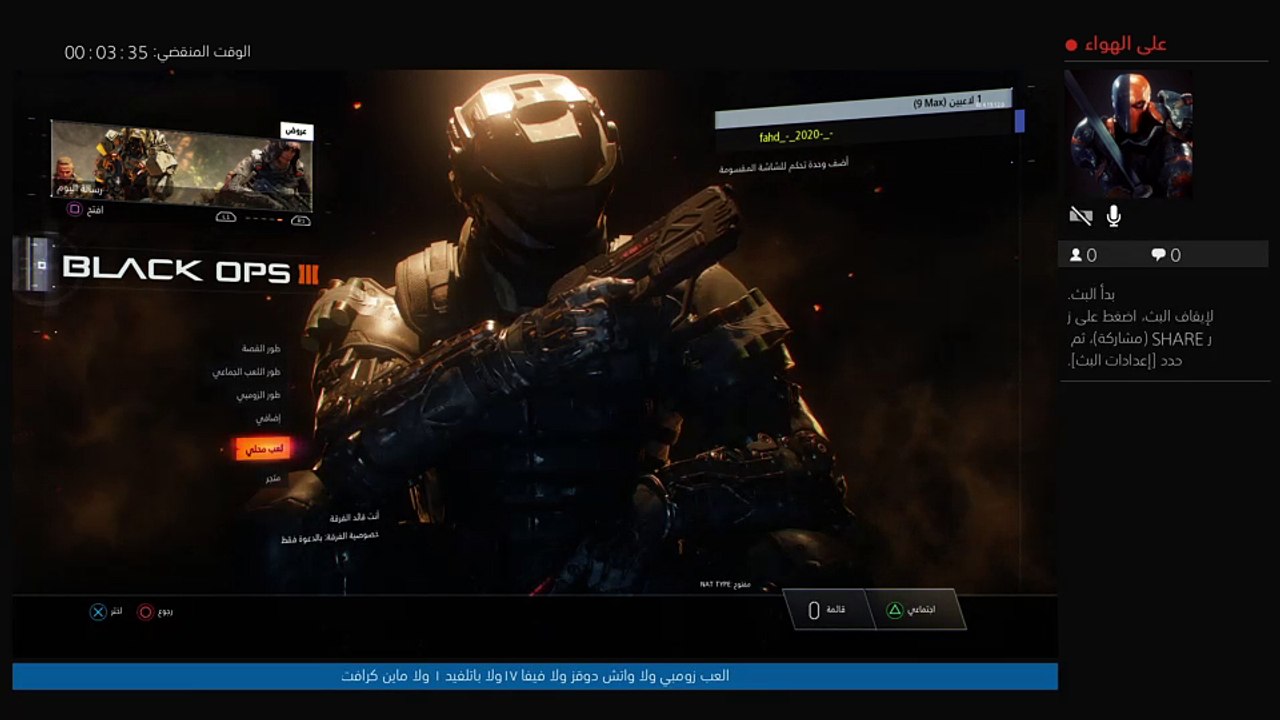Click خصوصية الفرقة party privacy text

tap(330, 537)
